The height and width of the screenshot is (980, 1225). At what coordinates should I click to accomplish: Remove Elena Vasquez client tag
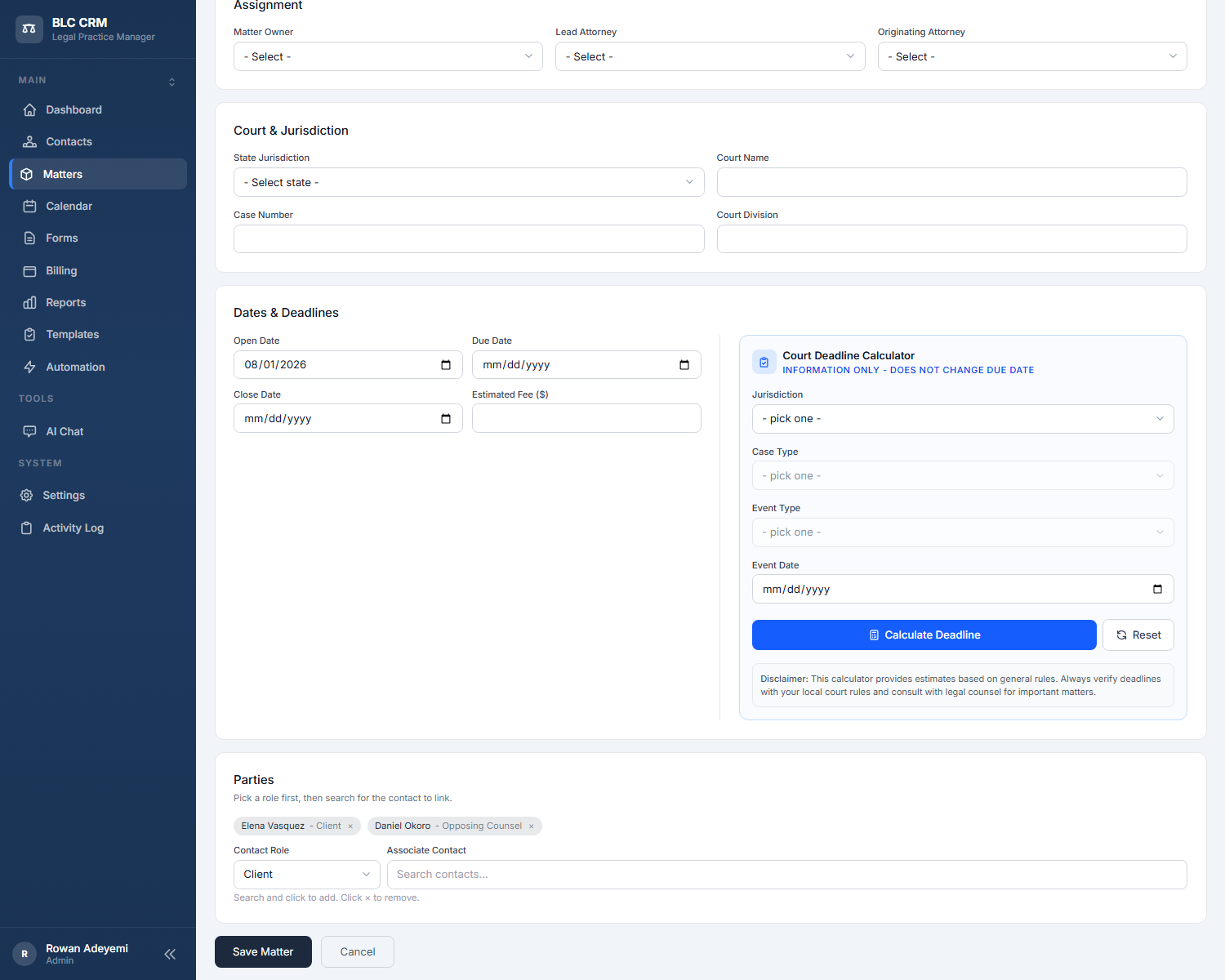tap(350, 826)
